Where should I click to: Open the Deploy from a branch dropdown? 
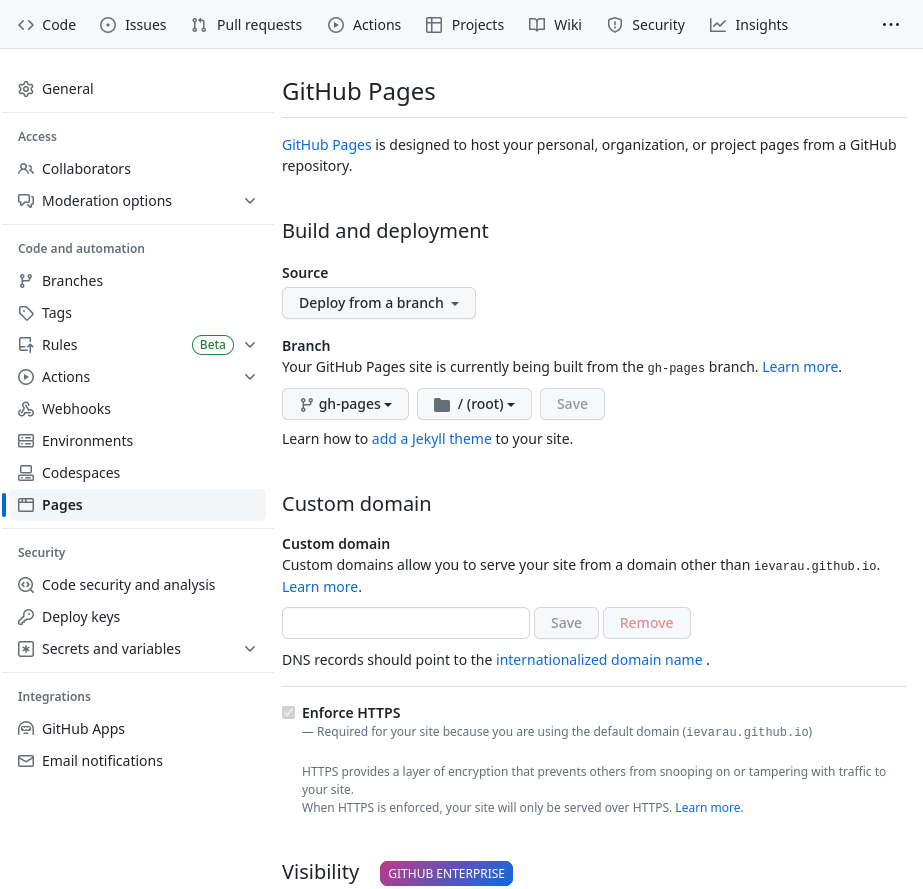379,303
